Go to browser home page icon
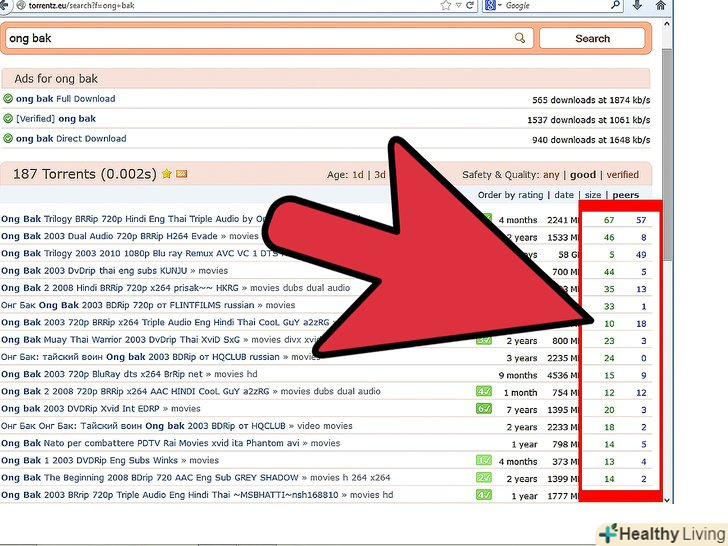 pyautogui.click(x=661, y=5)
